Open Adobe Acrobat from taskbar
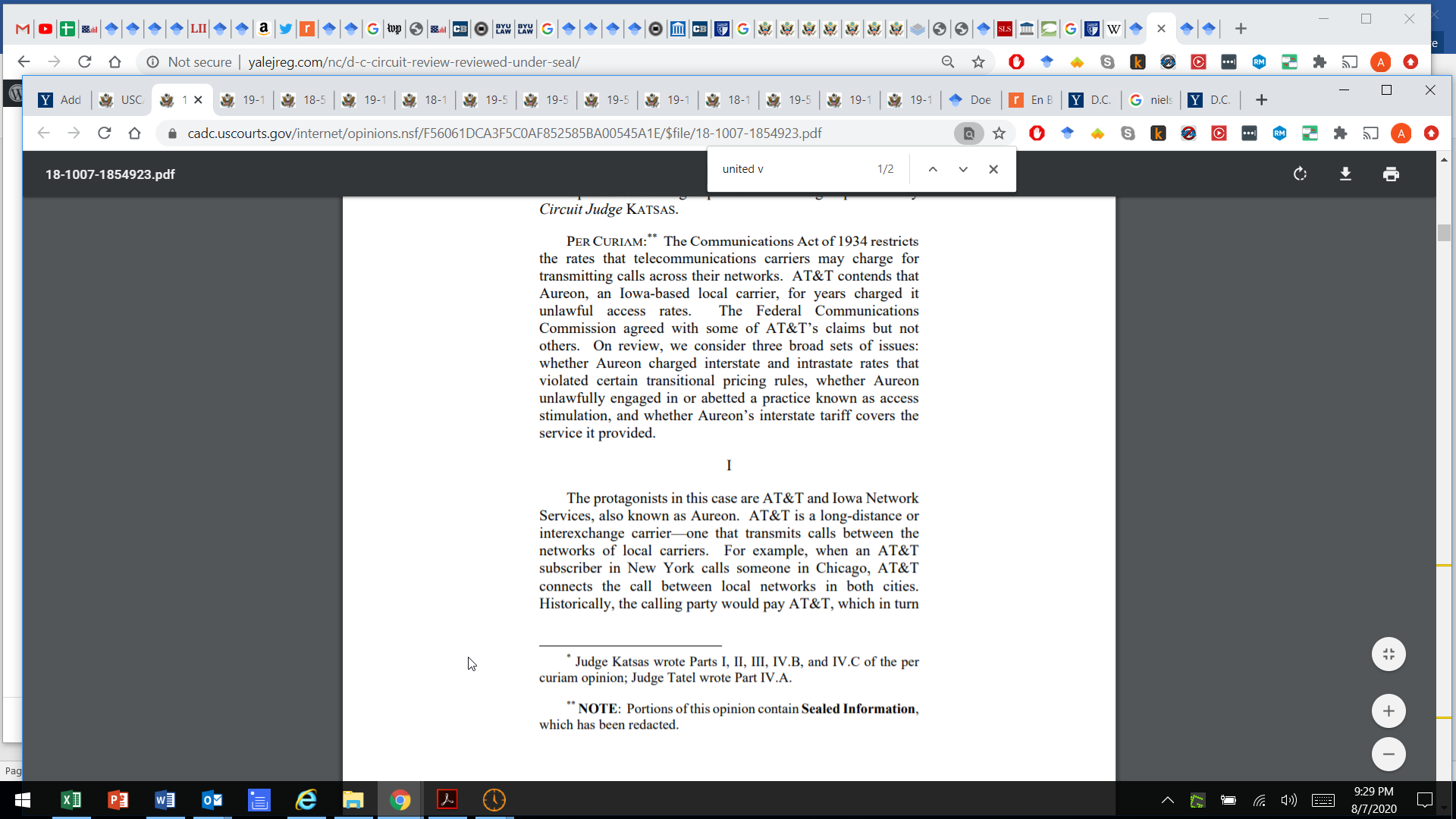1456x819 pixels. 447,800
